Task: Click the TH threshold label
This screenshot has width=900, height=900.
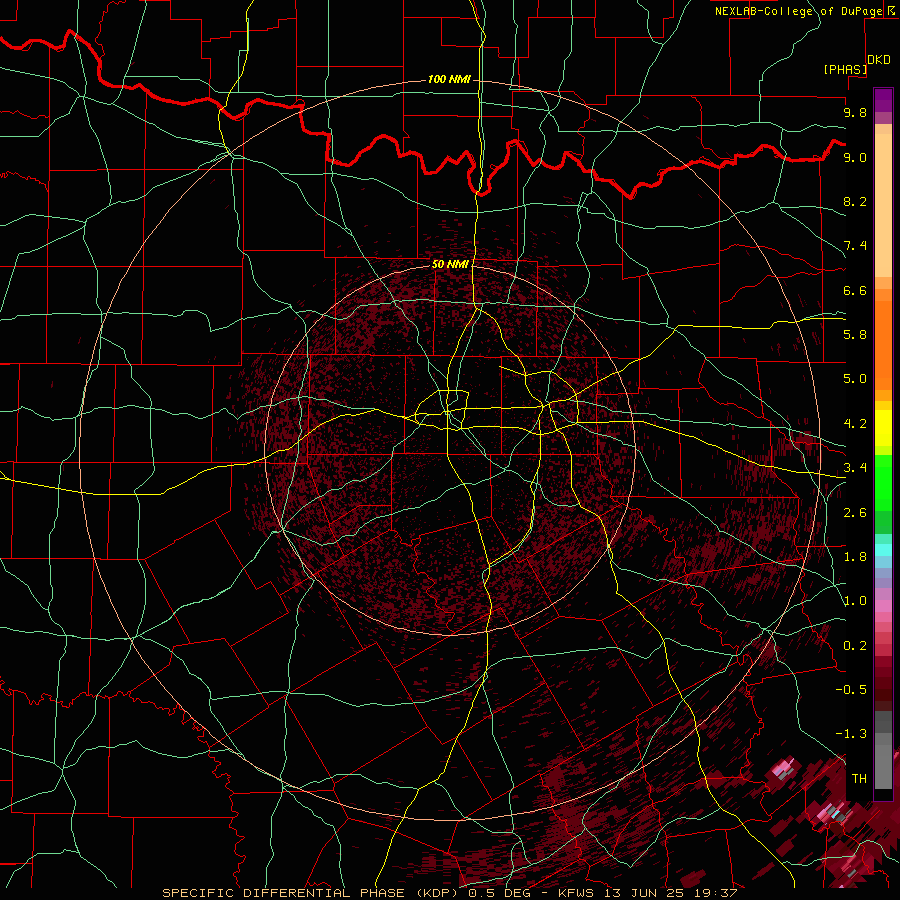Action: 859,779
